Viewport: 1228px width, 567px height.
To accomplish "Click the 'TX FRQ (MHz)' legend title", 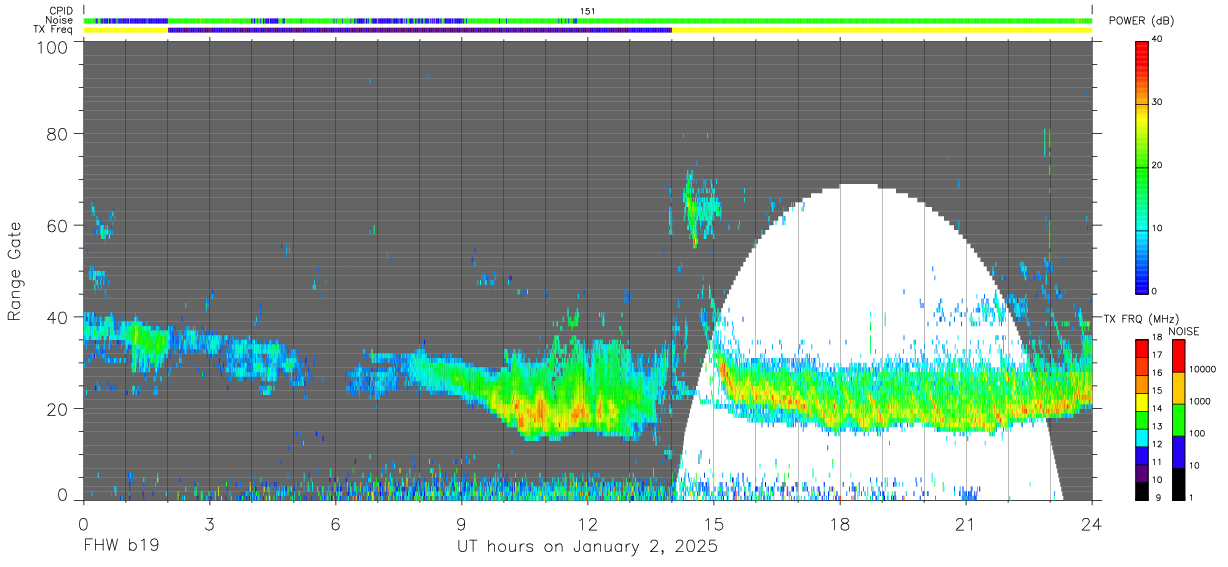I will point(1141,319).
